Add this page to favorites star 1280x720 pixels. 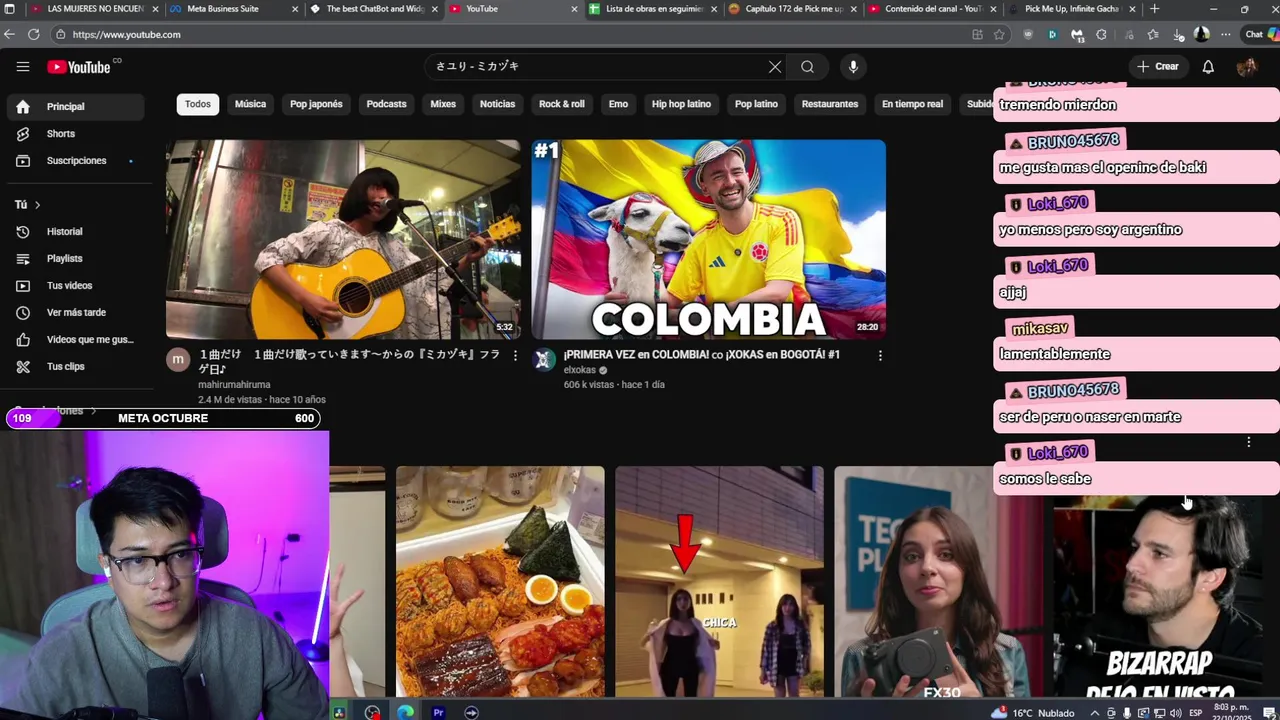click(999, 34)
